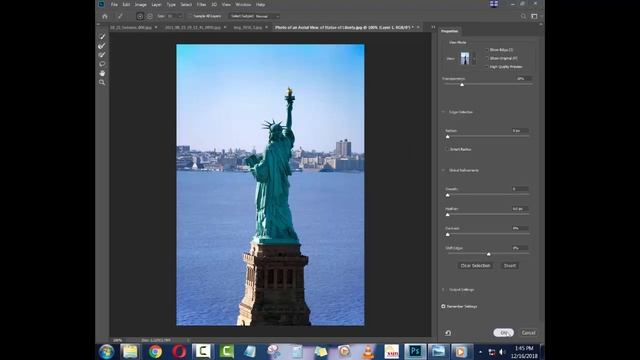The height and width of the screenshot is (360, 640).
Task: Click the tool preset brush icon in options bar
Action: pyautogui.click(x=120, y=16)
